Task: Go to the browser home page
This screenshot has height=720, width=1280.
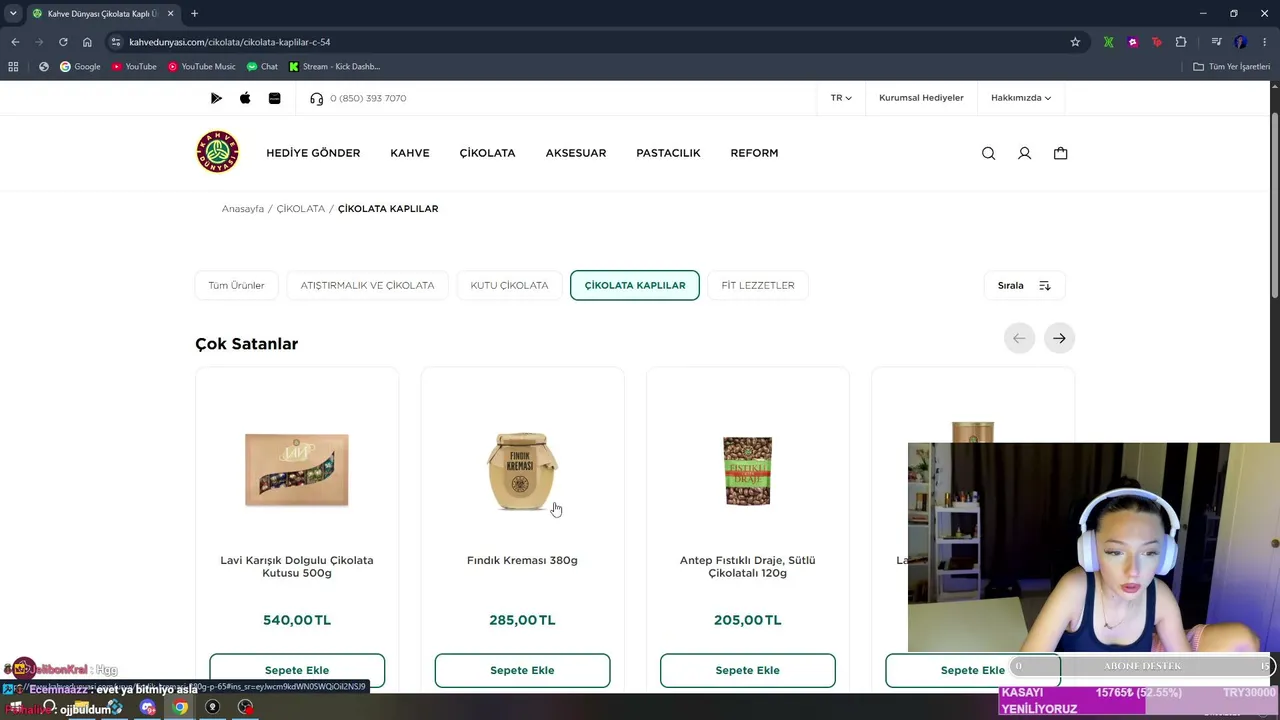Action: tap(87, 42)
